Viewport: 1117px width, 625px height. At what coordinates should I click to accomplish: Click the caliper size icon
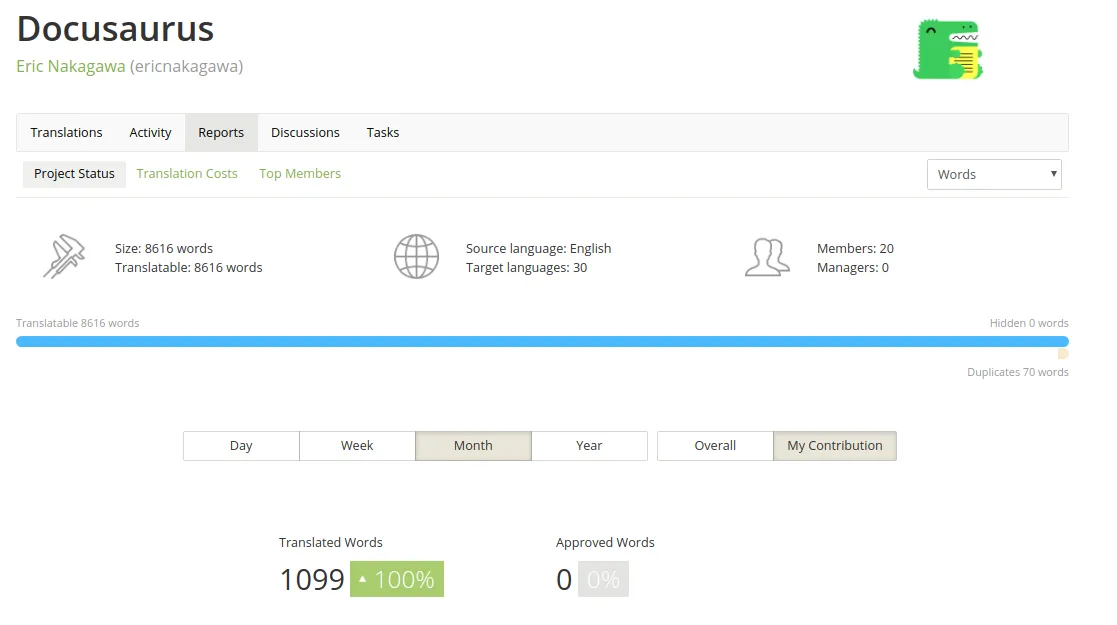pyautogui.click(x=63, y=256)
